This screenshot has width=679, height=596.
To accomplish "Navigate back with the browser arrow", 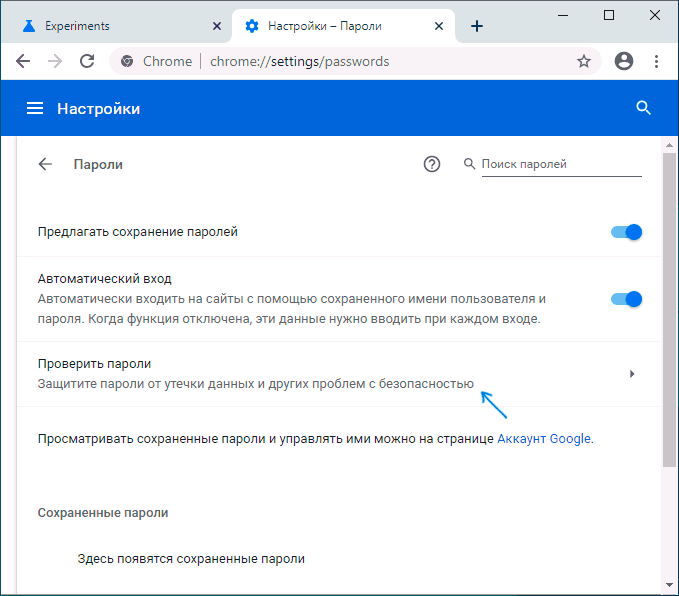I will 23,61.
